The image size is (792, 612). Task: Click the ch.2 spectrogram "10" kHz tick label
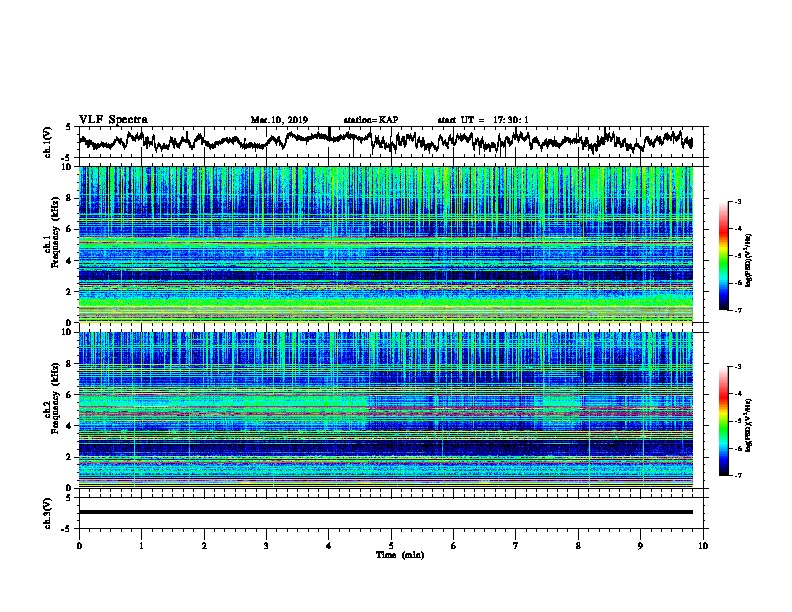[67, 332]
